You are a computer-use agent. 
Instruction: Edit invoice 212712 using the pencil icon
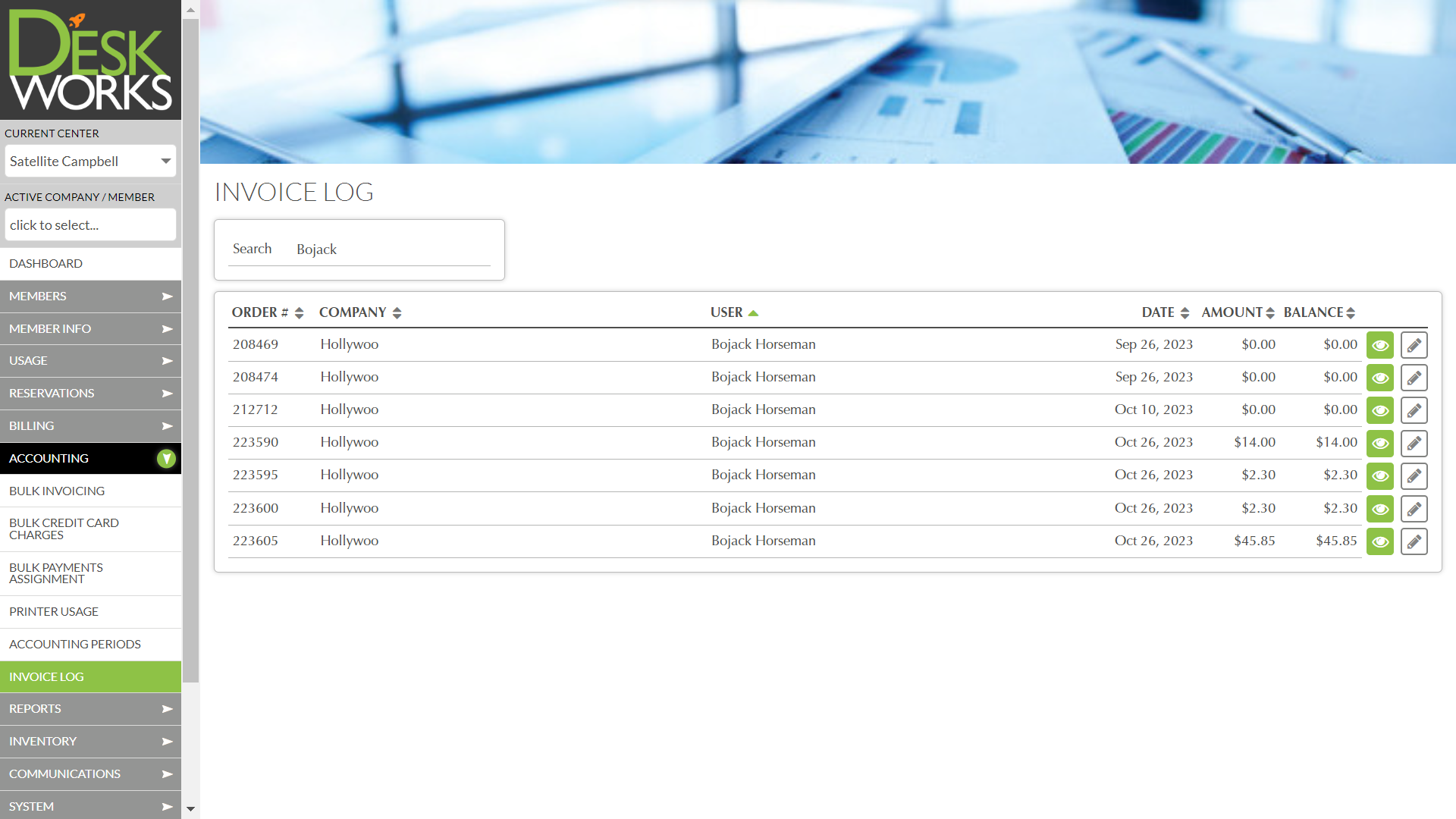[x=1414, y=410]
